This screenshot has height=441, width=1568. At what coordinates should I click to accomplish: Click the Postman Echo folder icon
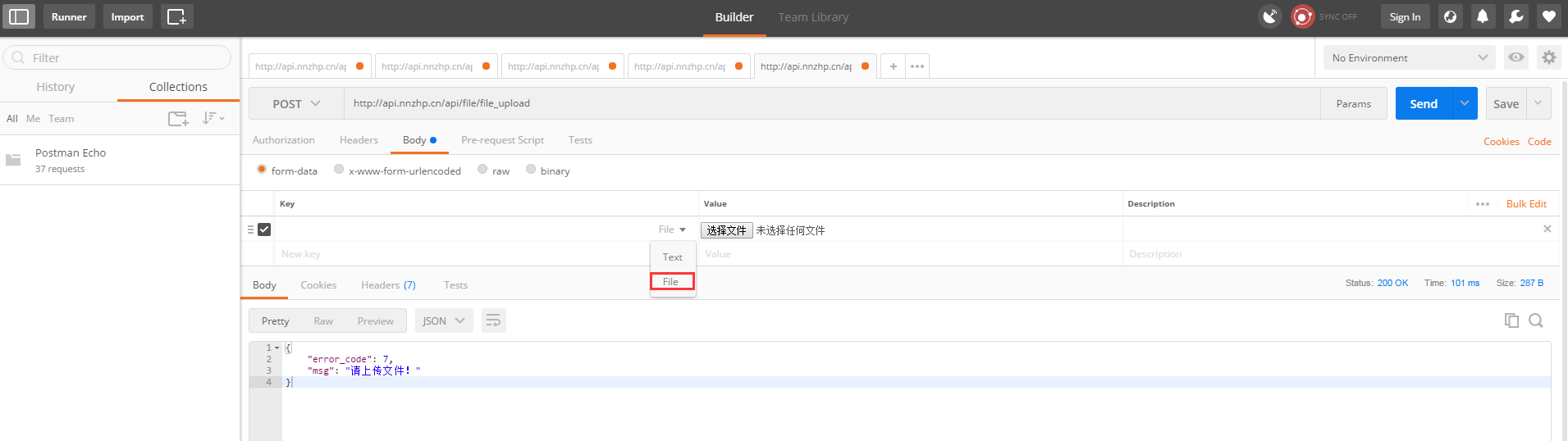tap(13, 160)
